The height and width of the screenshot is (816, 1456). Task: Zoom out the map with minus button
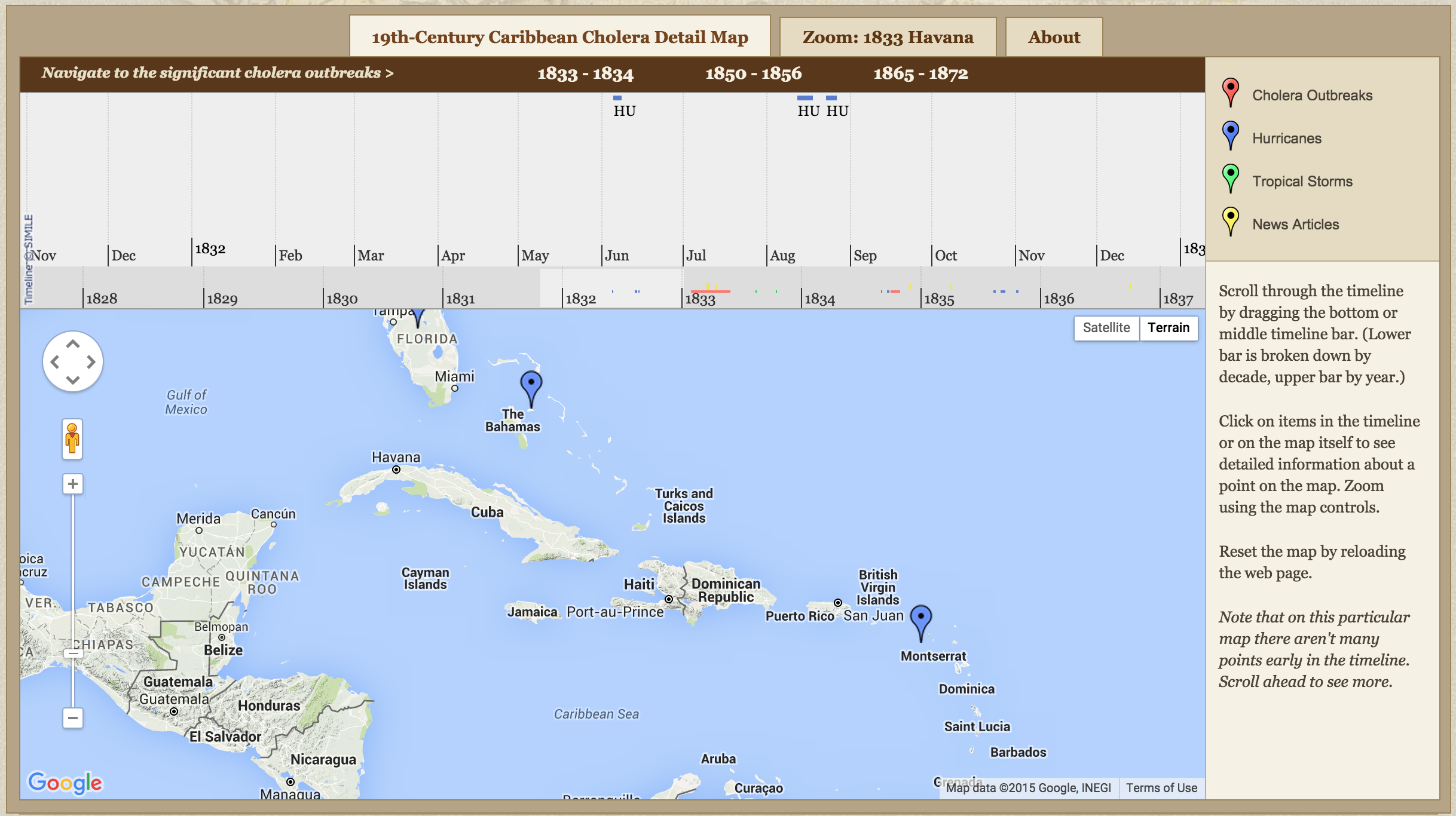[73, 717]
